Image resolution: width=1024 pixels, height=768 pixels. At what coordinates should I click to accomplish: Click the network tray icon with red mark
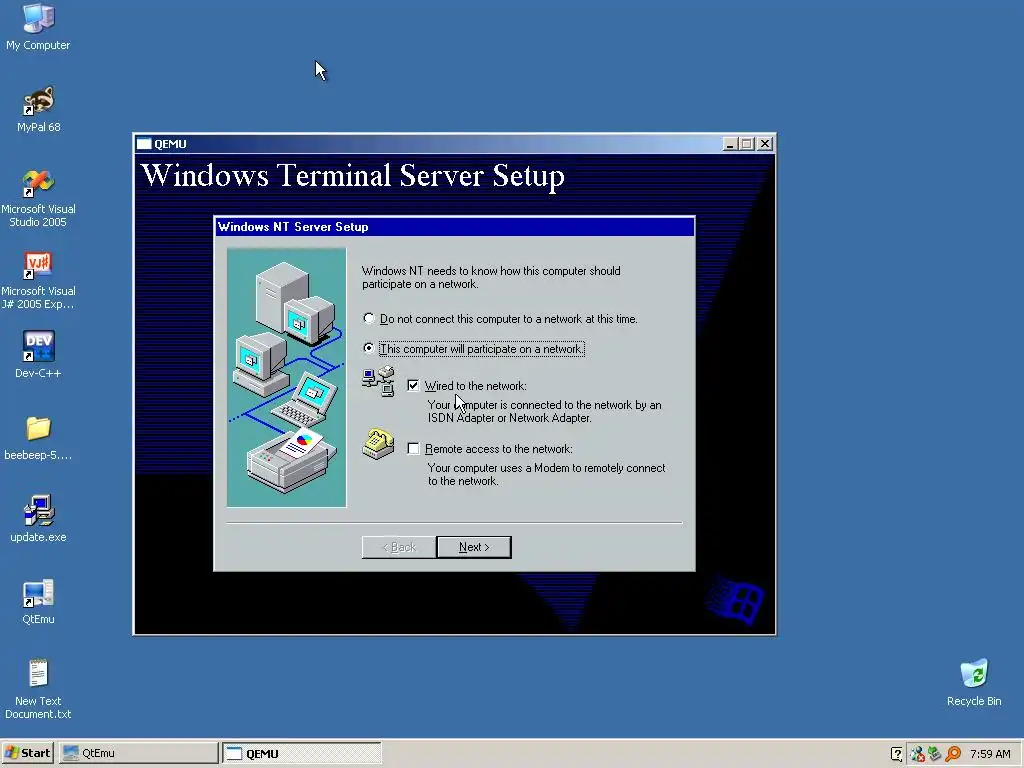(917, 754)
